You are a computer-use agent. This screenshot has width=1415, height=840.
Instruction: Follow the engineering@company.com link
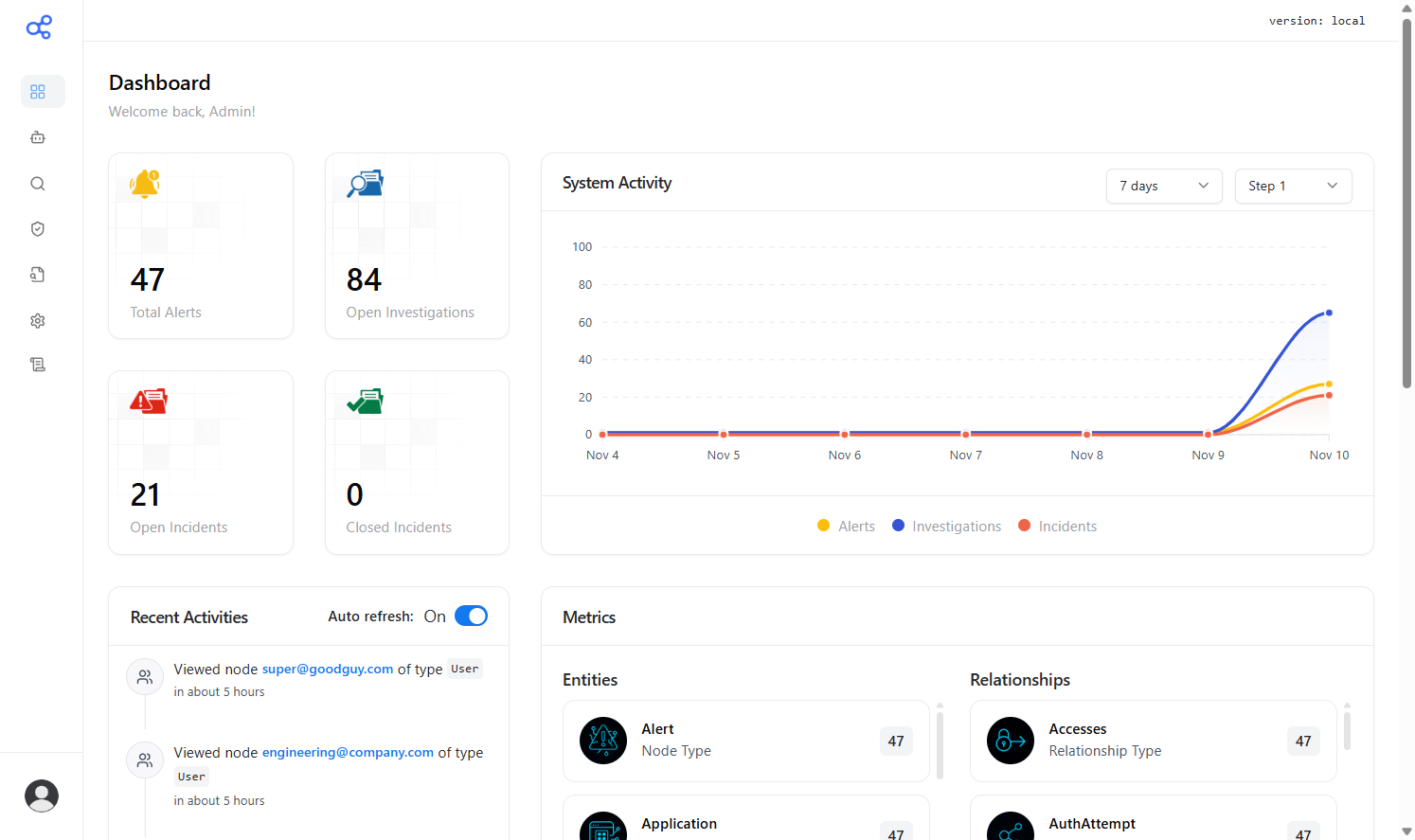click(x=348, y=752)
